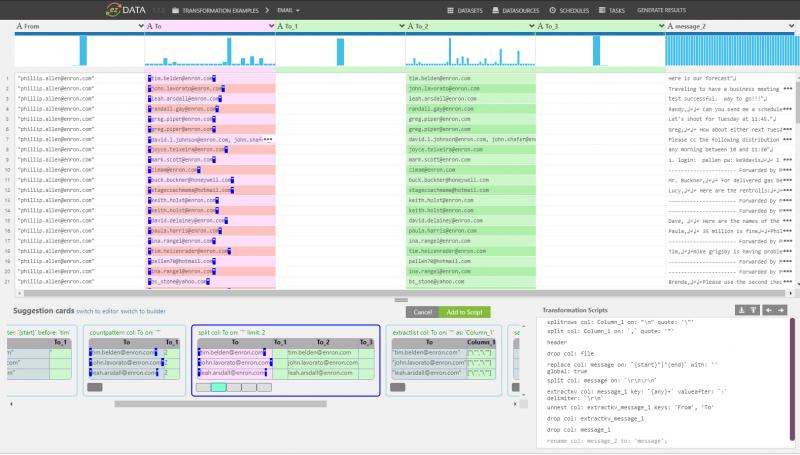The height and width of the screenshot is (455, 800).
Task: Click the left arrow undo script button
Action: click(767, 310)
